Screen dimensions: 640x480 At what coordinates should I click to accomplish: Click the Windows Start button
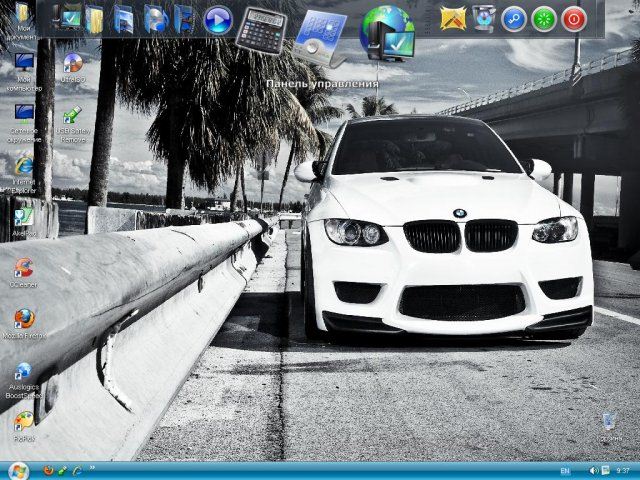pos(18,471)
